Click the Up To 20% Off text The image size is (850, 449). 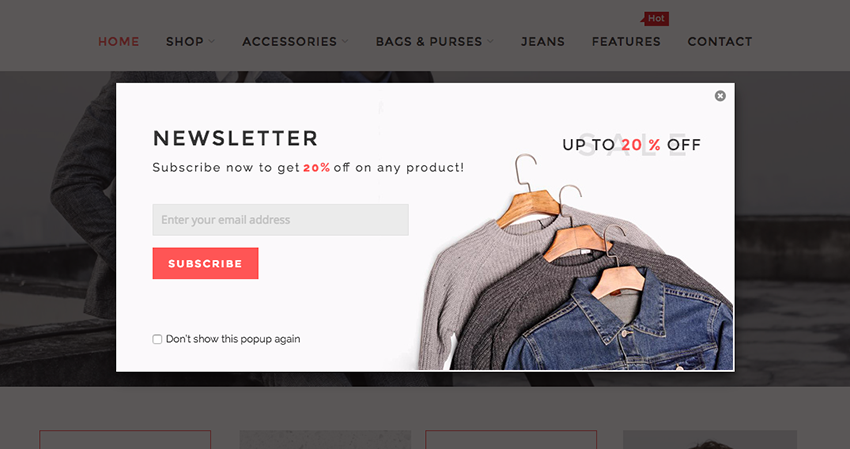click(632, 145)
